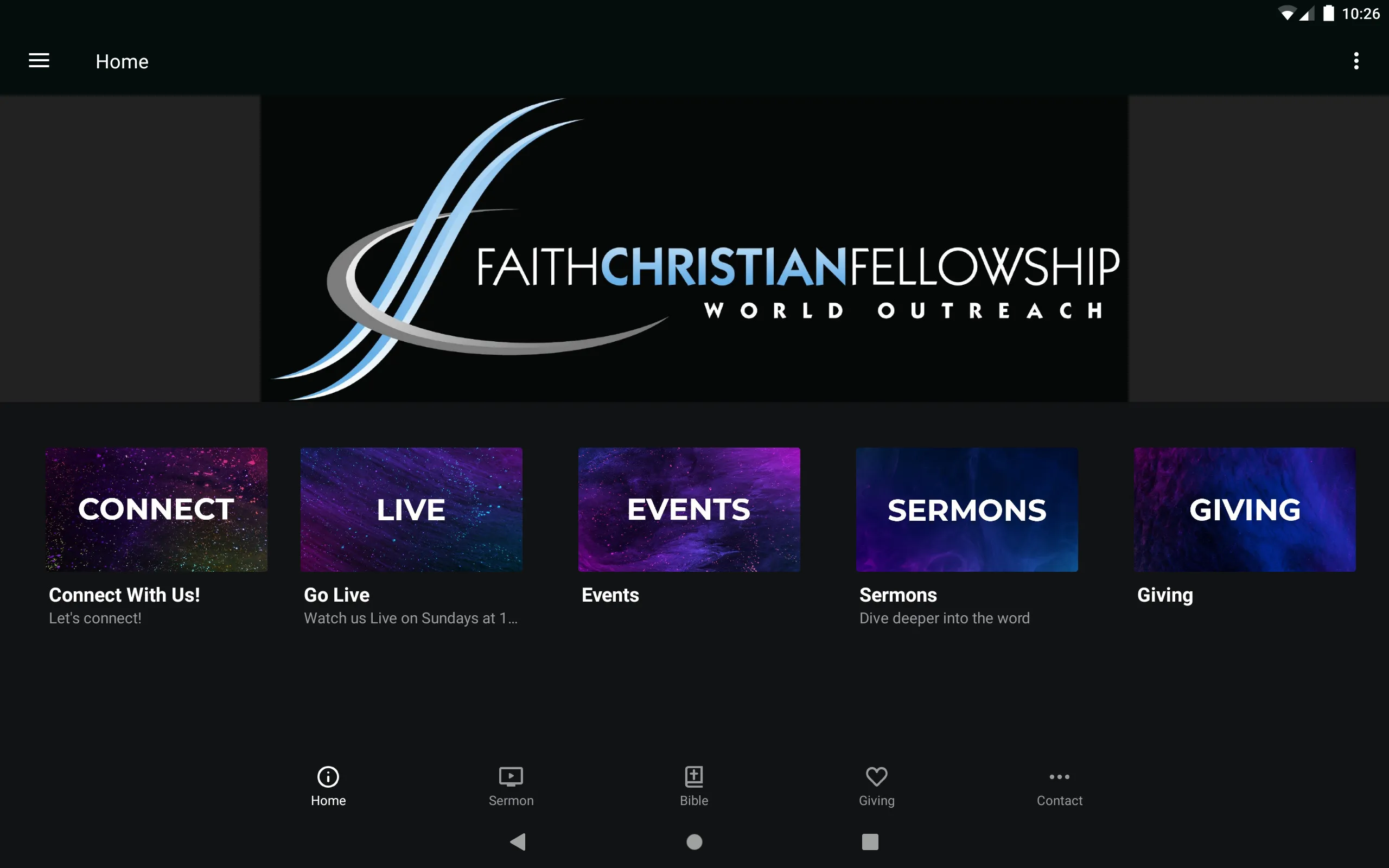Open the Sermons section
1389x868 pixels.
pos(966,510)
